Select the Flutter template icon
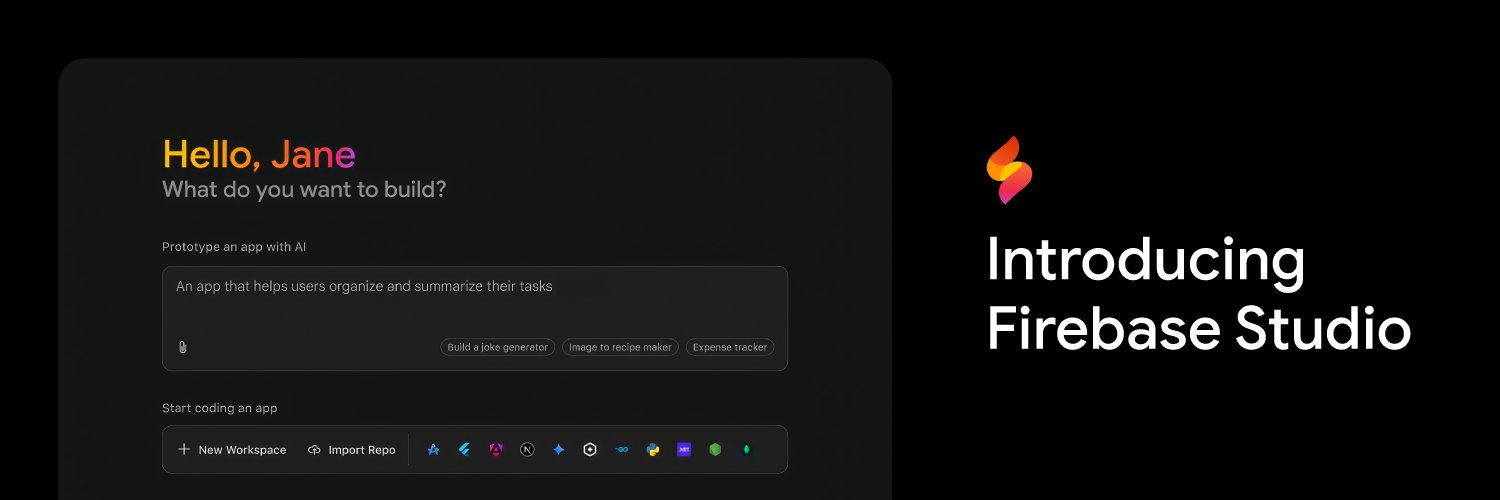The height and width of the screenshot is (500, 1500). (464, 450)
